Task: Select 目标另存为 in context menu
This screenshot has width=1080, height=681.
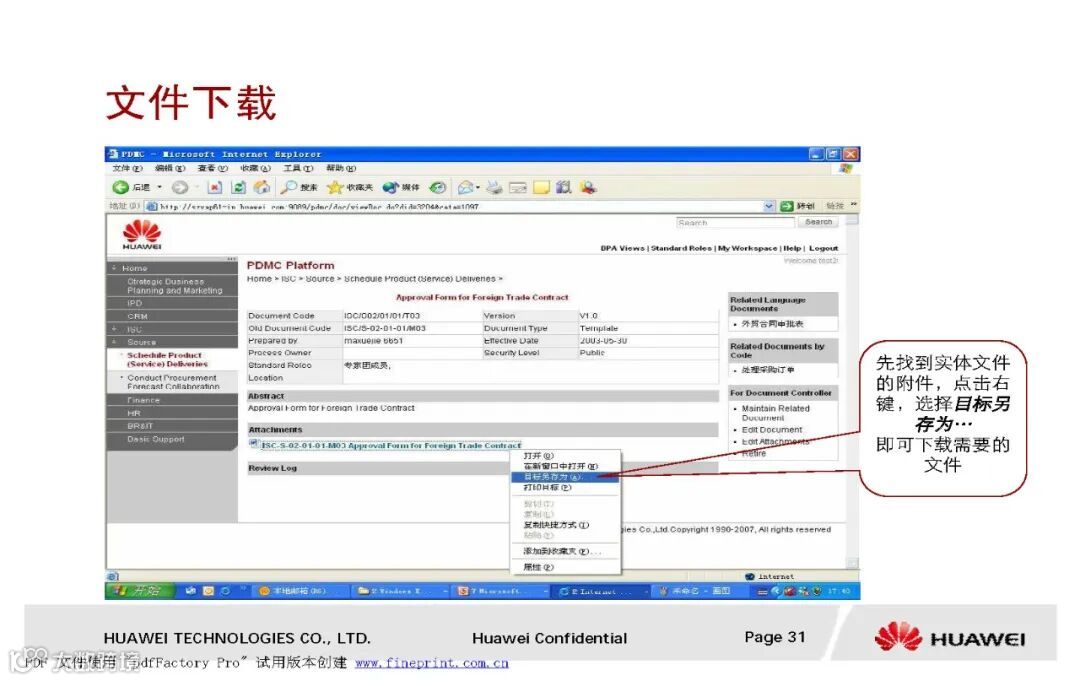Action: coord(565,476)
